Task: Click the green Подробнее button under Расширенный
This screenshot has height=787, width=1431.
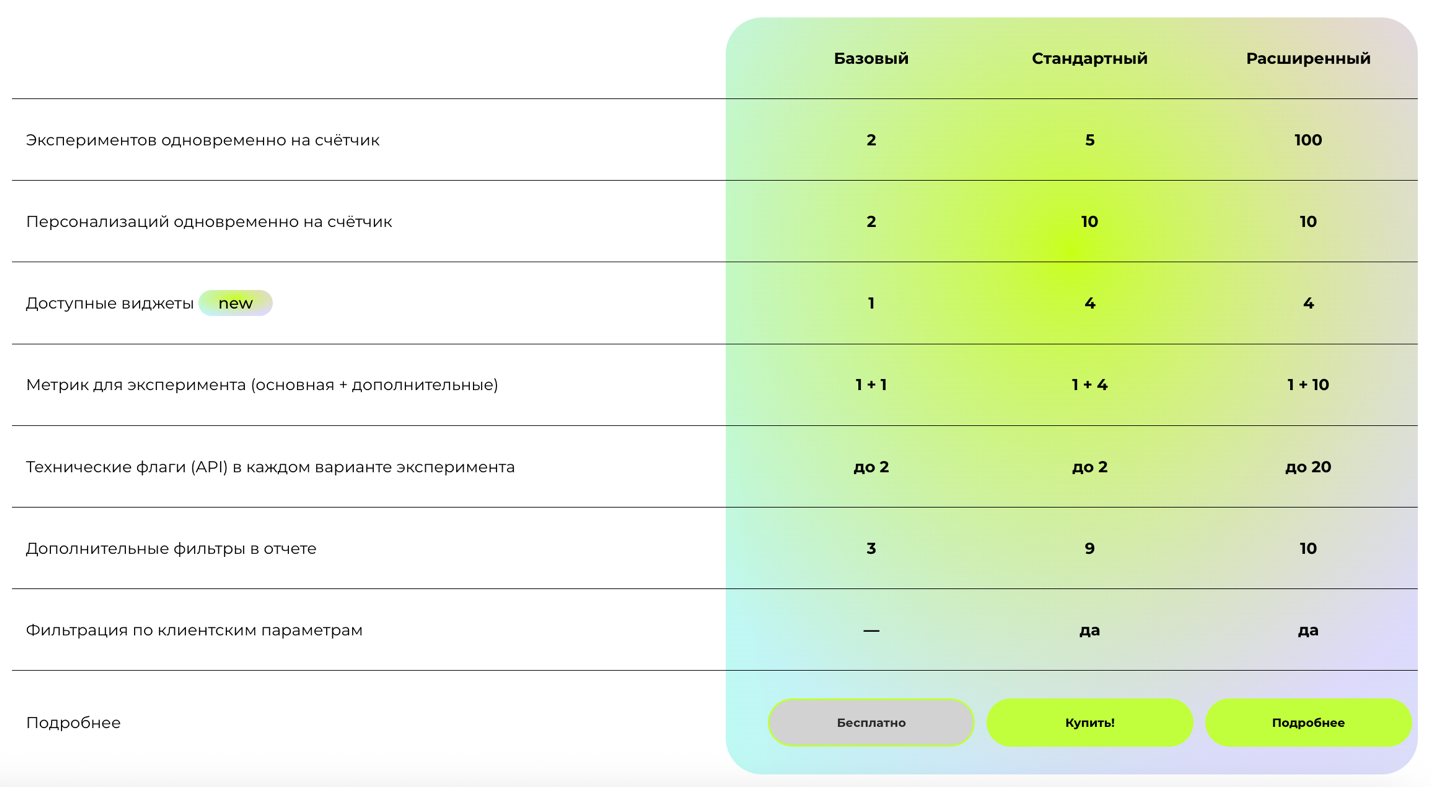Action: tap(1307, 723)
